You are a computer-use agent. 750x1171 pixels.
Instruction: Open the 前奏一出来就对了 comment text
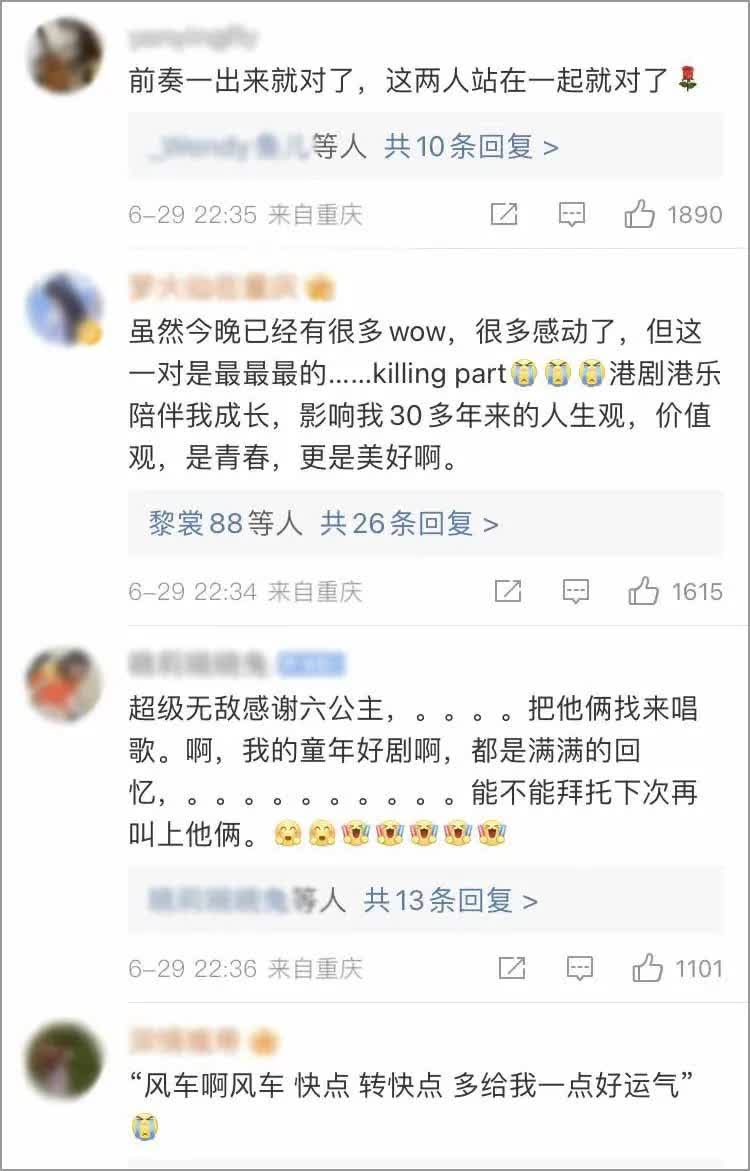point(413,81)
